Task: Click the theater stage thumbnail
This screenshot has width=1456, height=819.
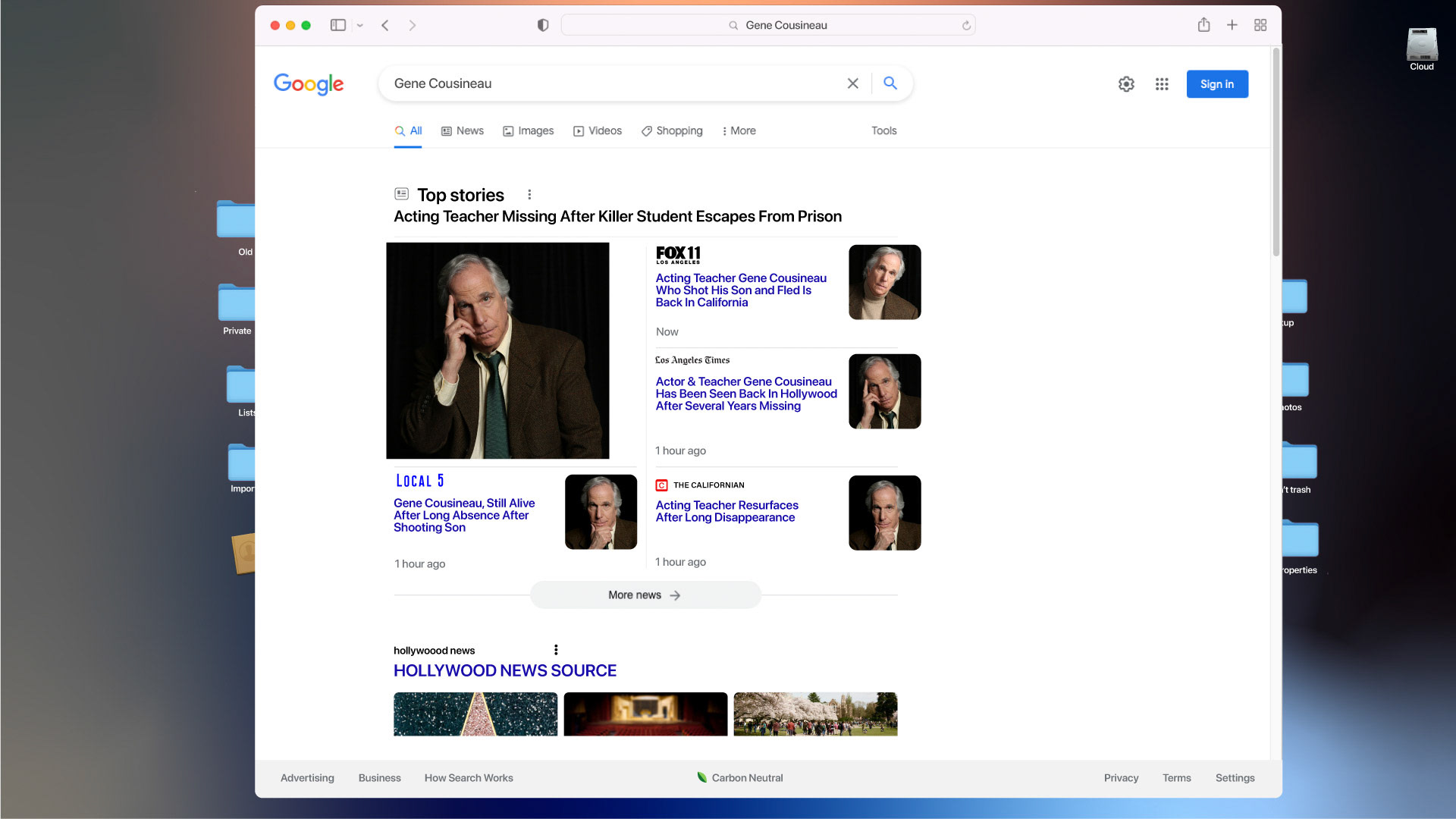Action: pyautogui.click(x=645, y=714)
